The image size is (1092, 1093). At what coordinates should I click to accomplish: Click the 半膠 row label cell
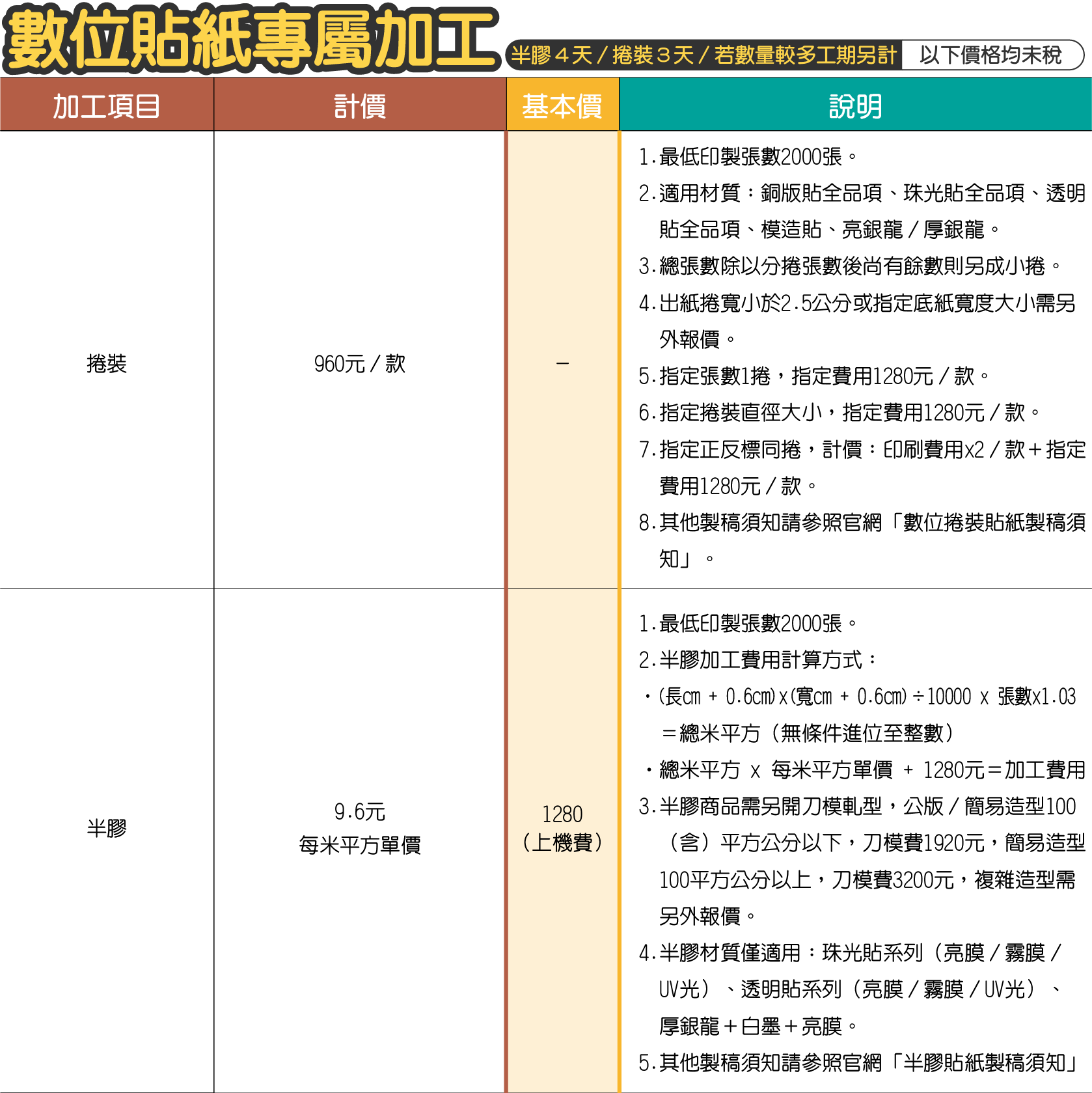click(x=107, y=828)
